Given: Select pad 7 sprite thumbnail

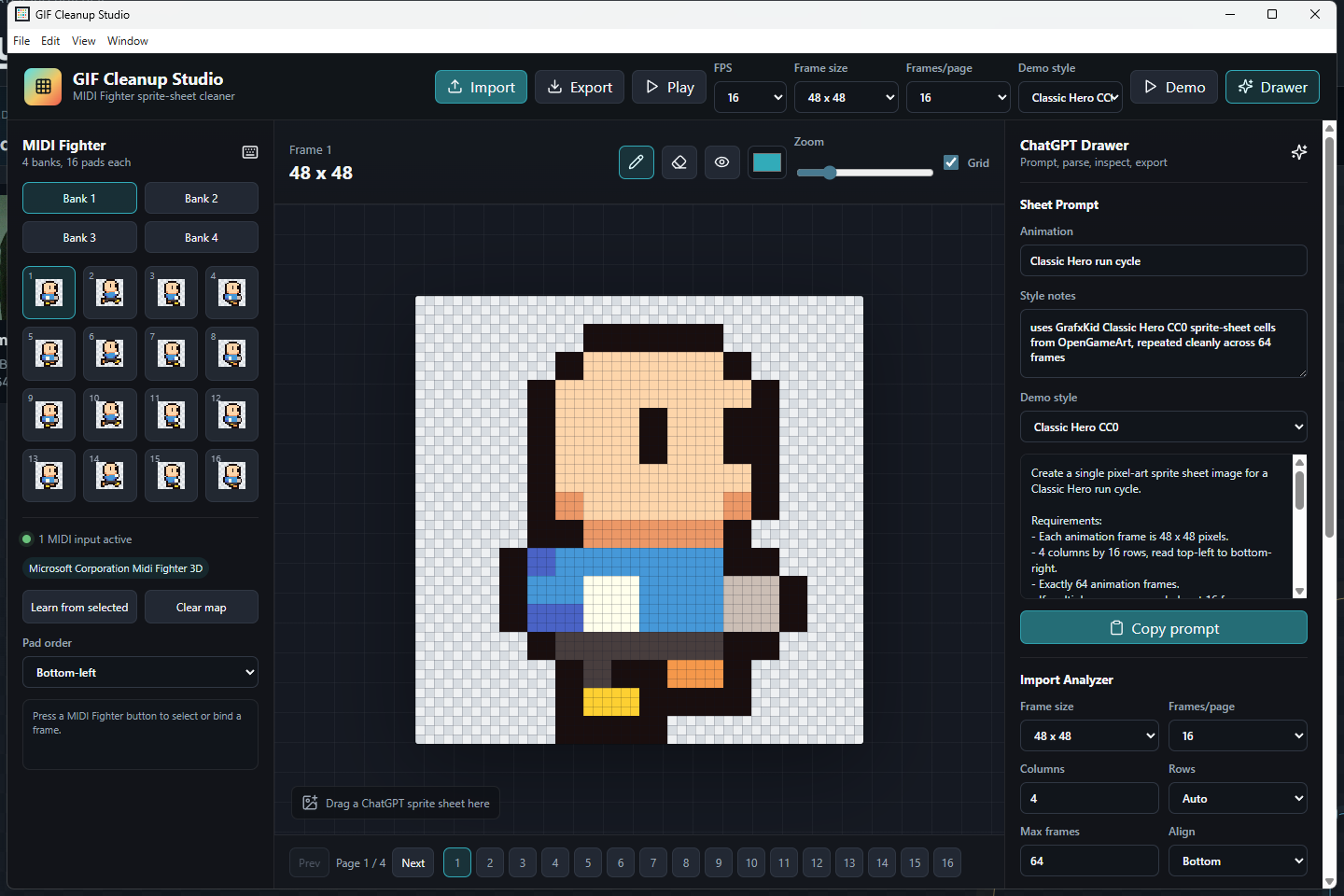Looking at the screenshot, I should (171, 354).
